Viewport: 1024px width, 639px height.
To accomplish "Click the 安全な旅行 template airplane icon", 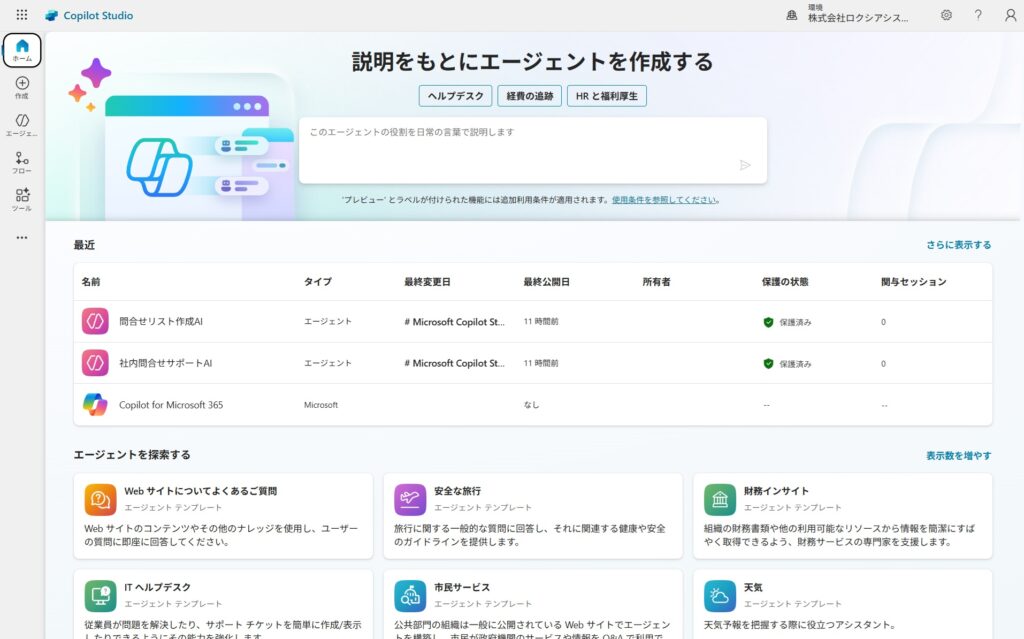I will [410, 500].
